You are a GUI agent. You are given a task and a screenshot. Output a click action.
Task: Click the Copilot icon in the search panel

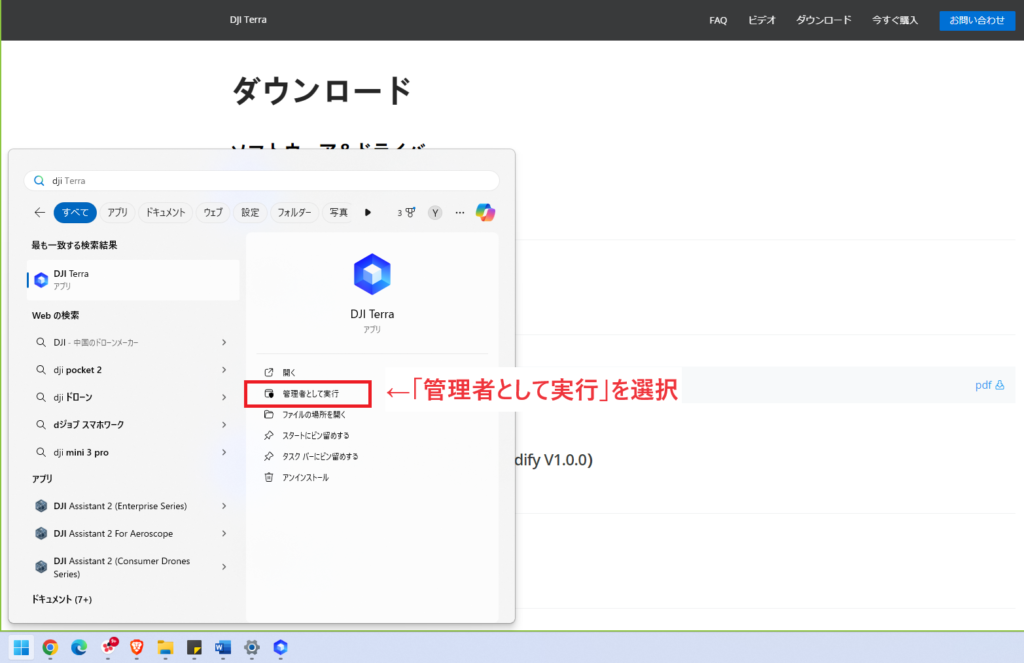coord(485,212)
